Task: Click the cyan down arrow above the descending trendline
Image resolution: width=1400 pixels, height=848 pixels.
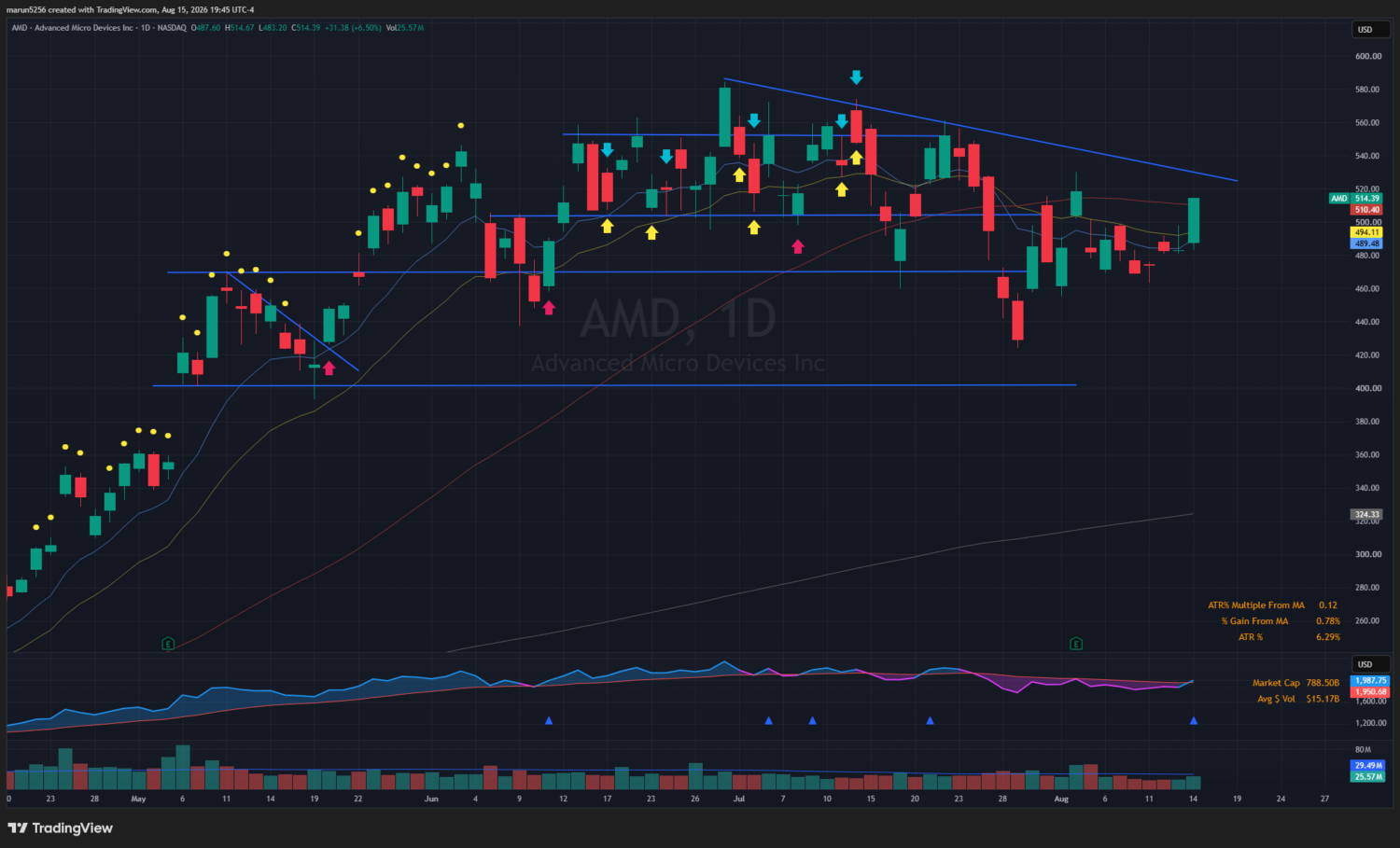Action: pyautogui.click(x=856, y=77)
